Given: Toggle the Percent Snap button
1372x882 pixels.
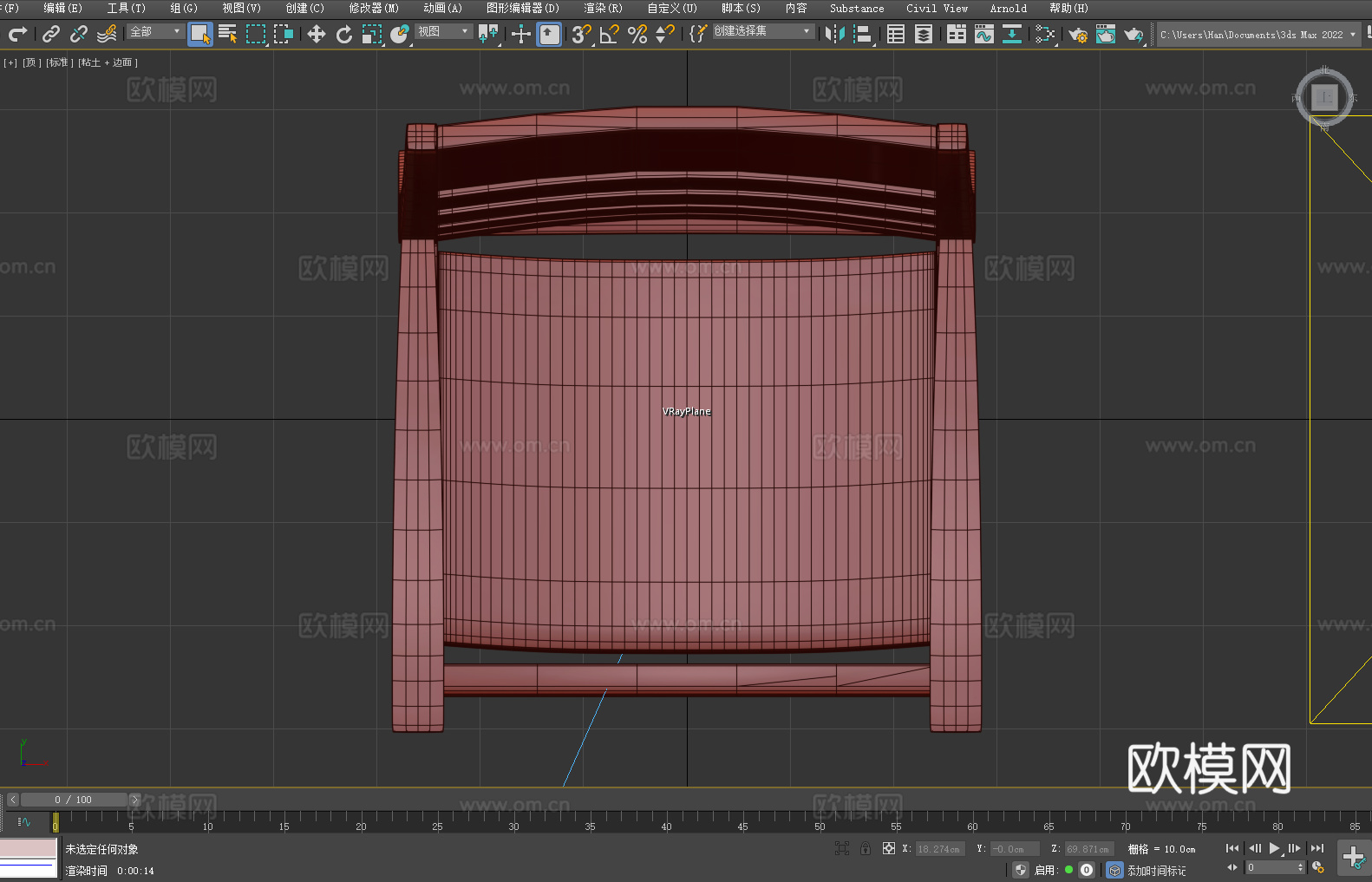Looking at the screenshot, I should (x=637, y=34).
